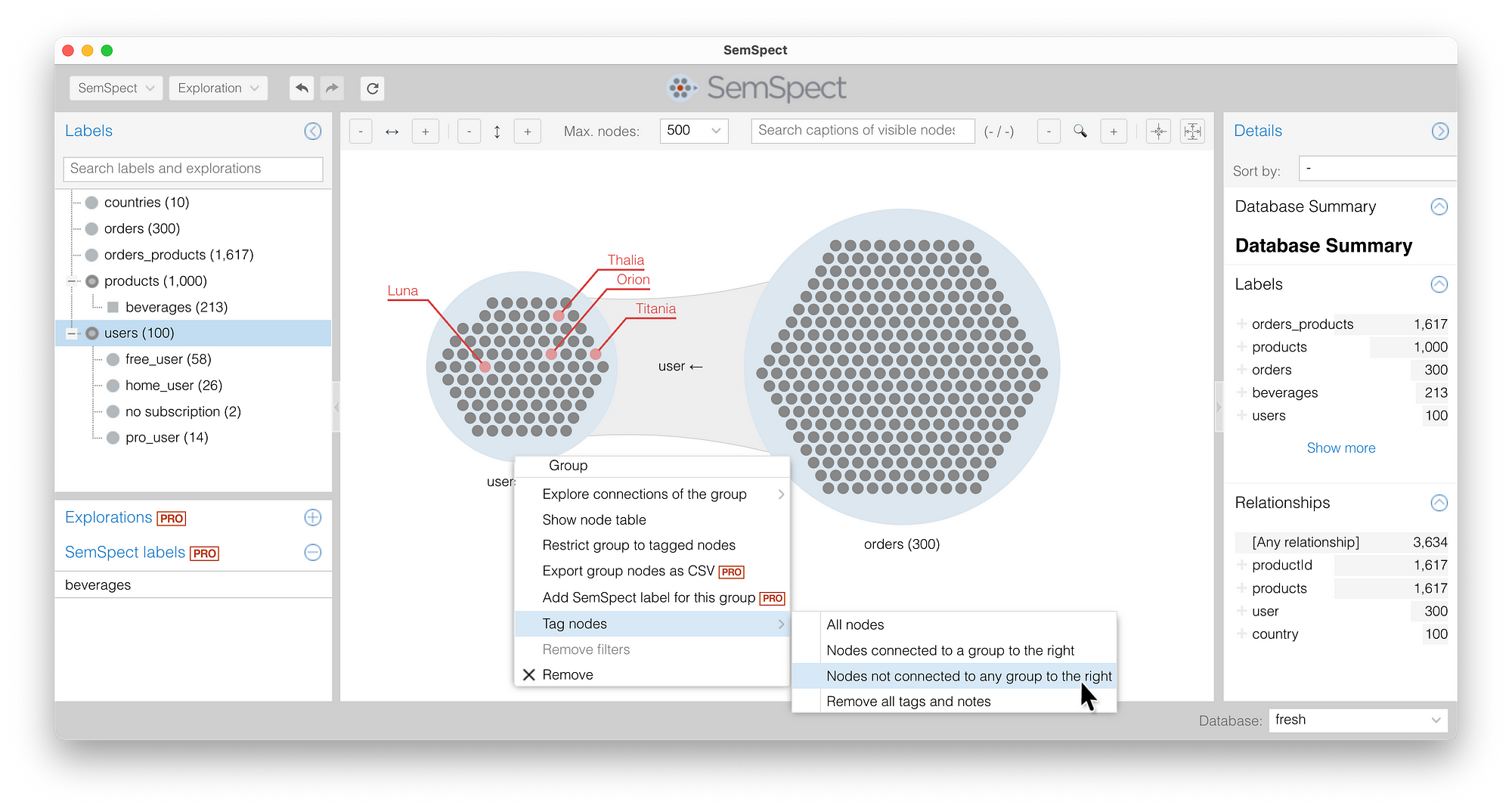Choose Restrict group to tagged nodes
This screenshot has width=1512, height=812.
pyautogui.click(x=652, y=546)
